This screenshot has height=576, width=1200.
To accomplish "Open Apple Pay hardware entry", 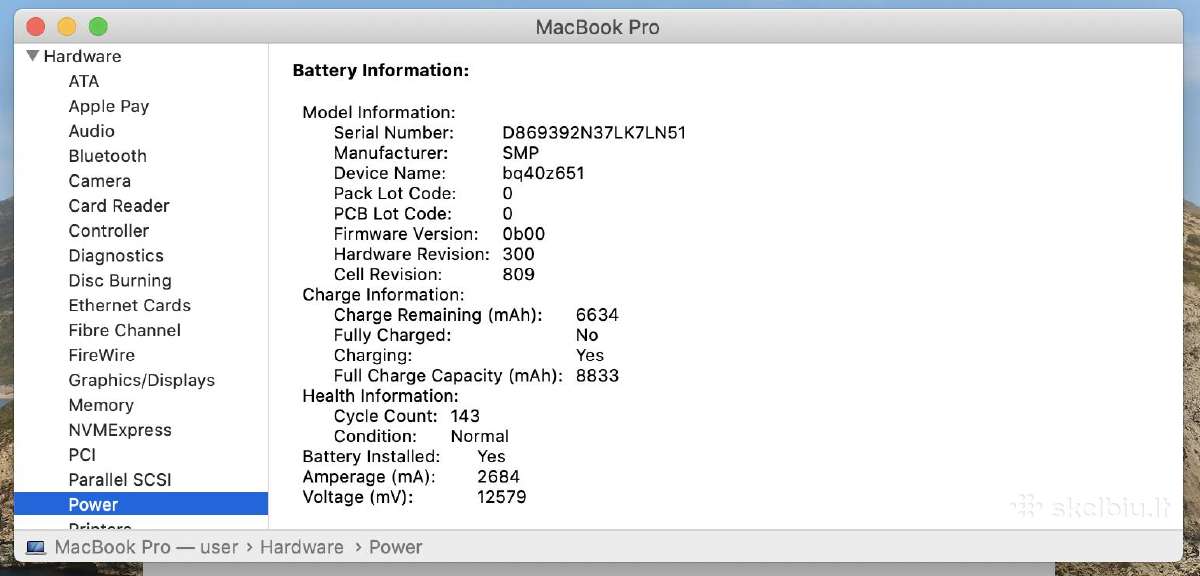I will click(x=109, y=106).
